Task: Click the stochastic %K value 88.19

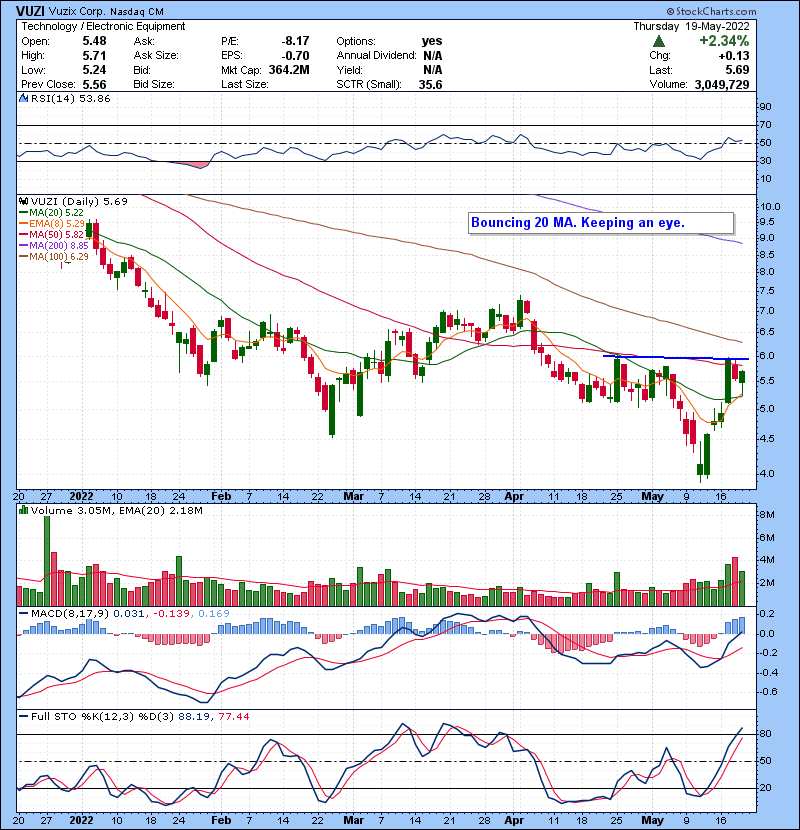Action: click(x=194, y=717)
